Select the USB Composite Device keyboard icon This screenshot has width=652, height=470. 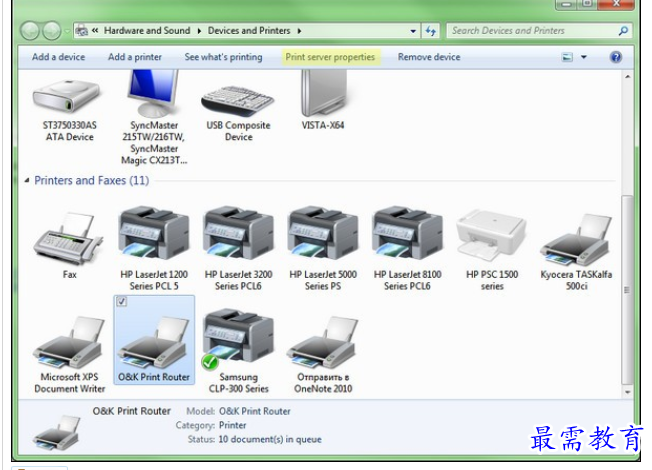pos(237,101)
